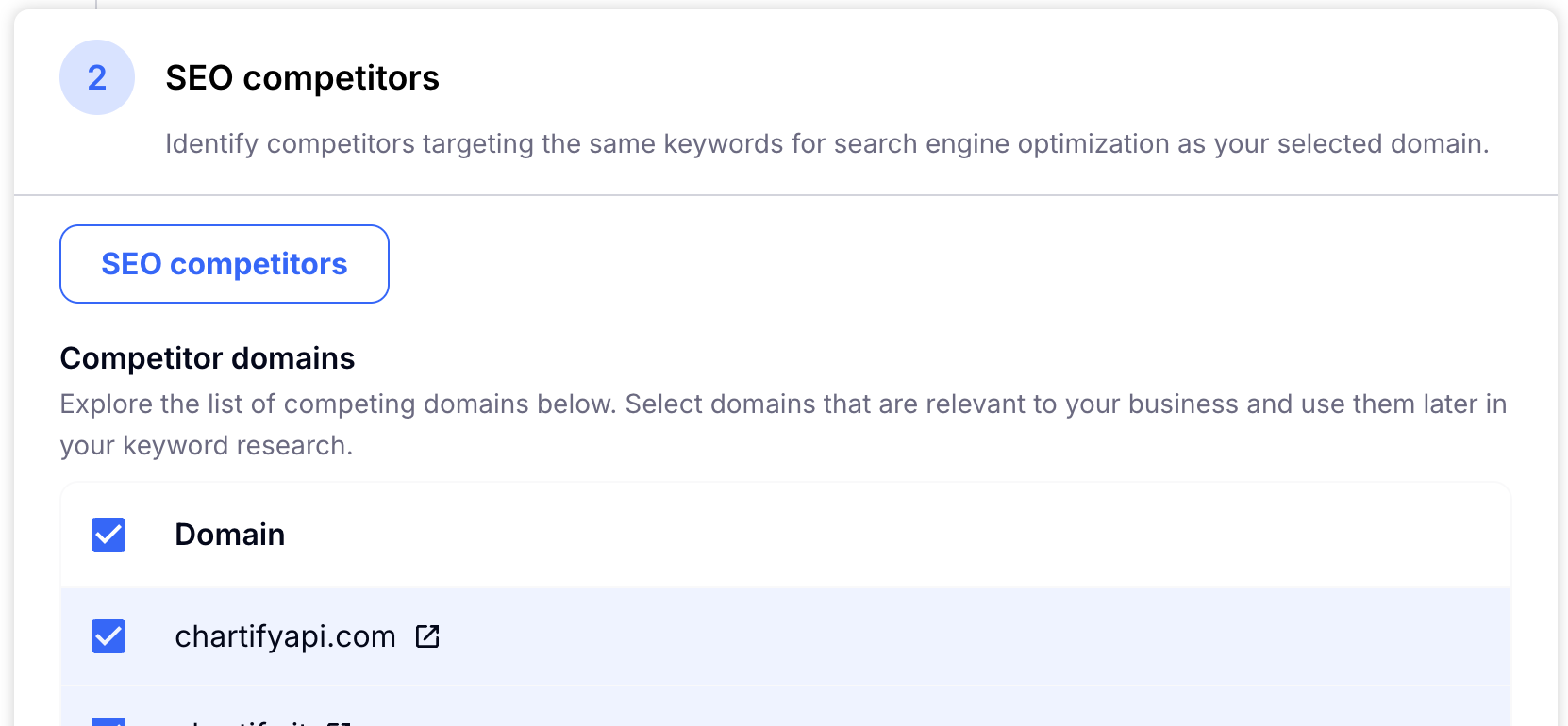Image resolution: width=1568 pixels, height=726 pixels.
Task: Open chartifyapi.com external link icon
Action: (427, 637)
